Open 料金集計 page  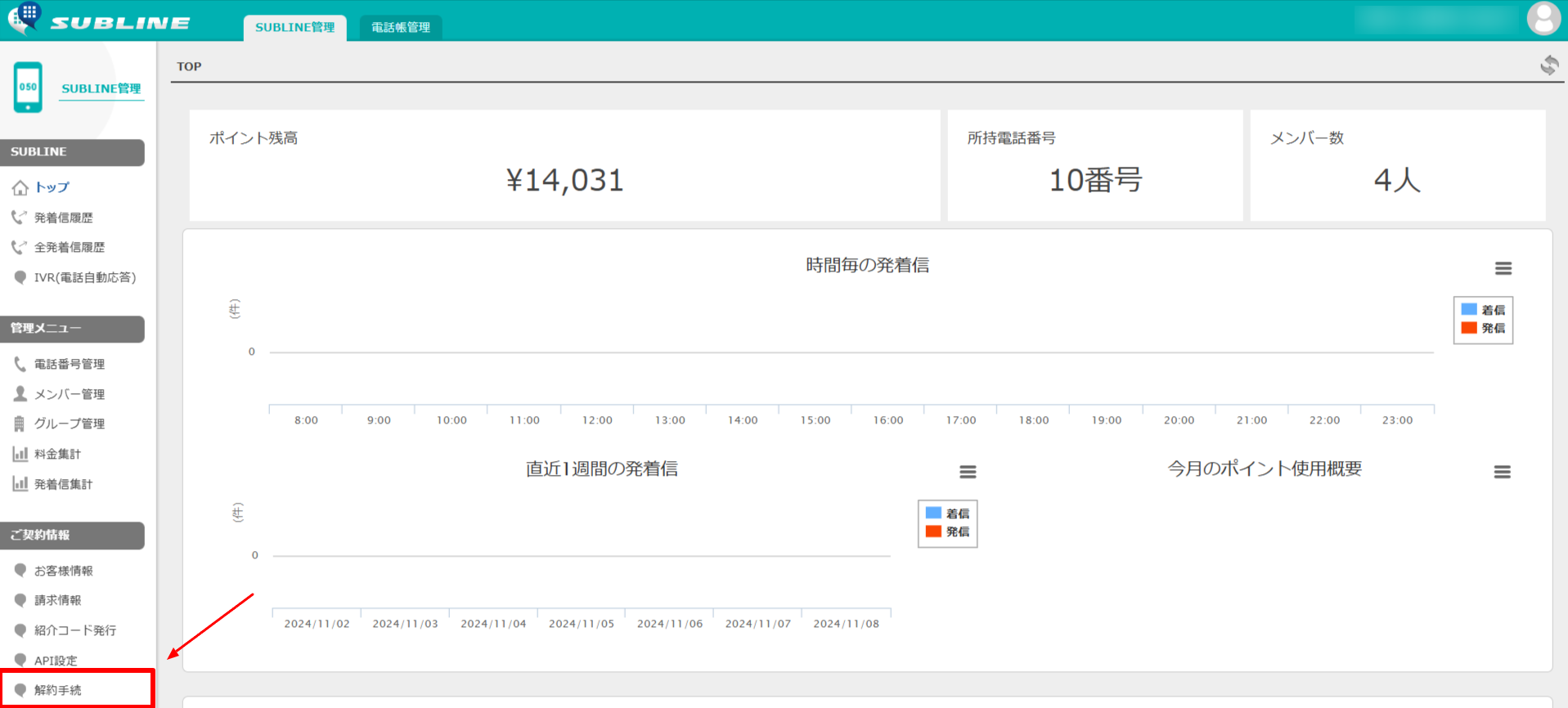57,454
